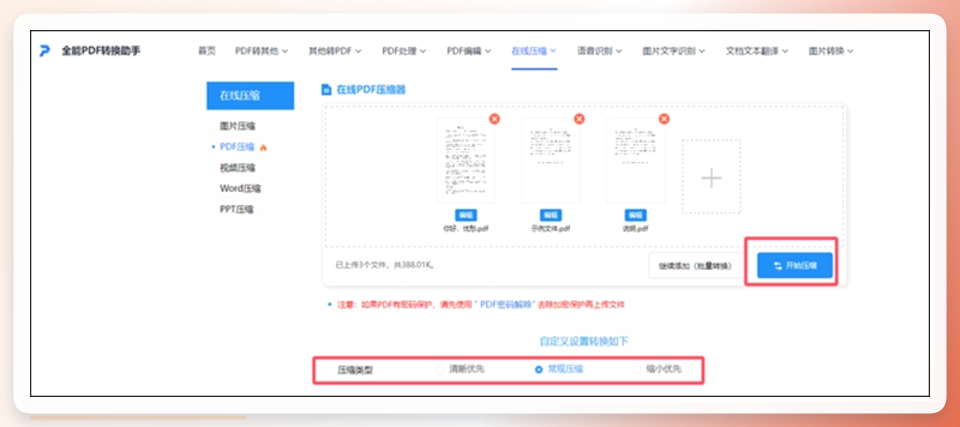This screenshot has height=427, width=960.
Task: Remove the 你好 PDF with its red X
Action: point(494,119)
